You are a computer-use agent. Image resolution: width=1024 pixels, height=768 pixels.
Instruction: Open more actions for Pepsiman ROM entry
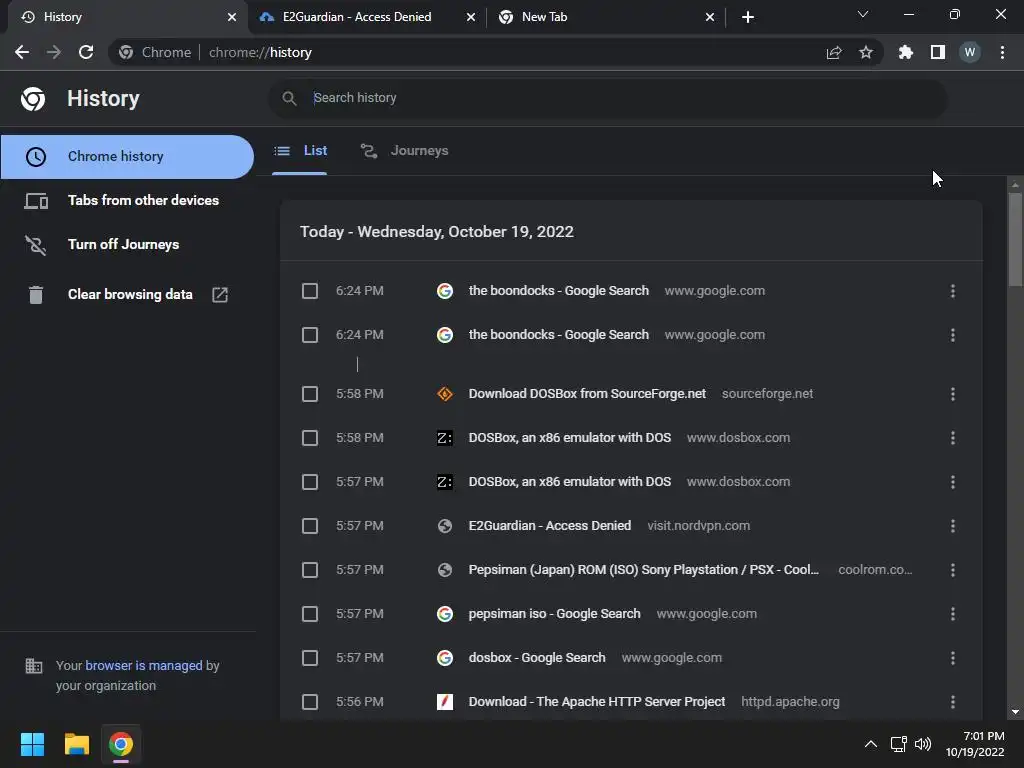point(953,570)
